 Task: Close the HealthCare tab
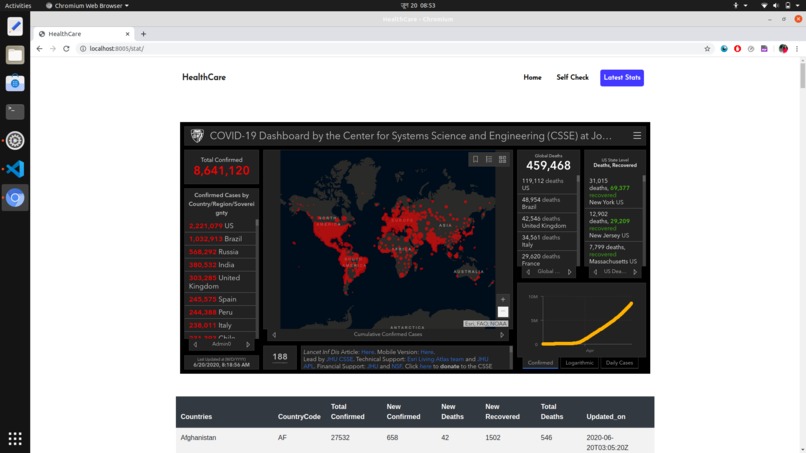(x=127, y=34)
